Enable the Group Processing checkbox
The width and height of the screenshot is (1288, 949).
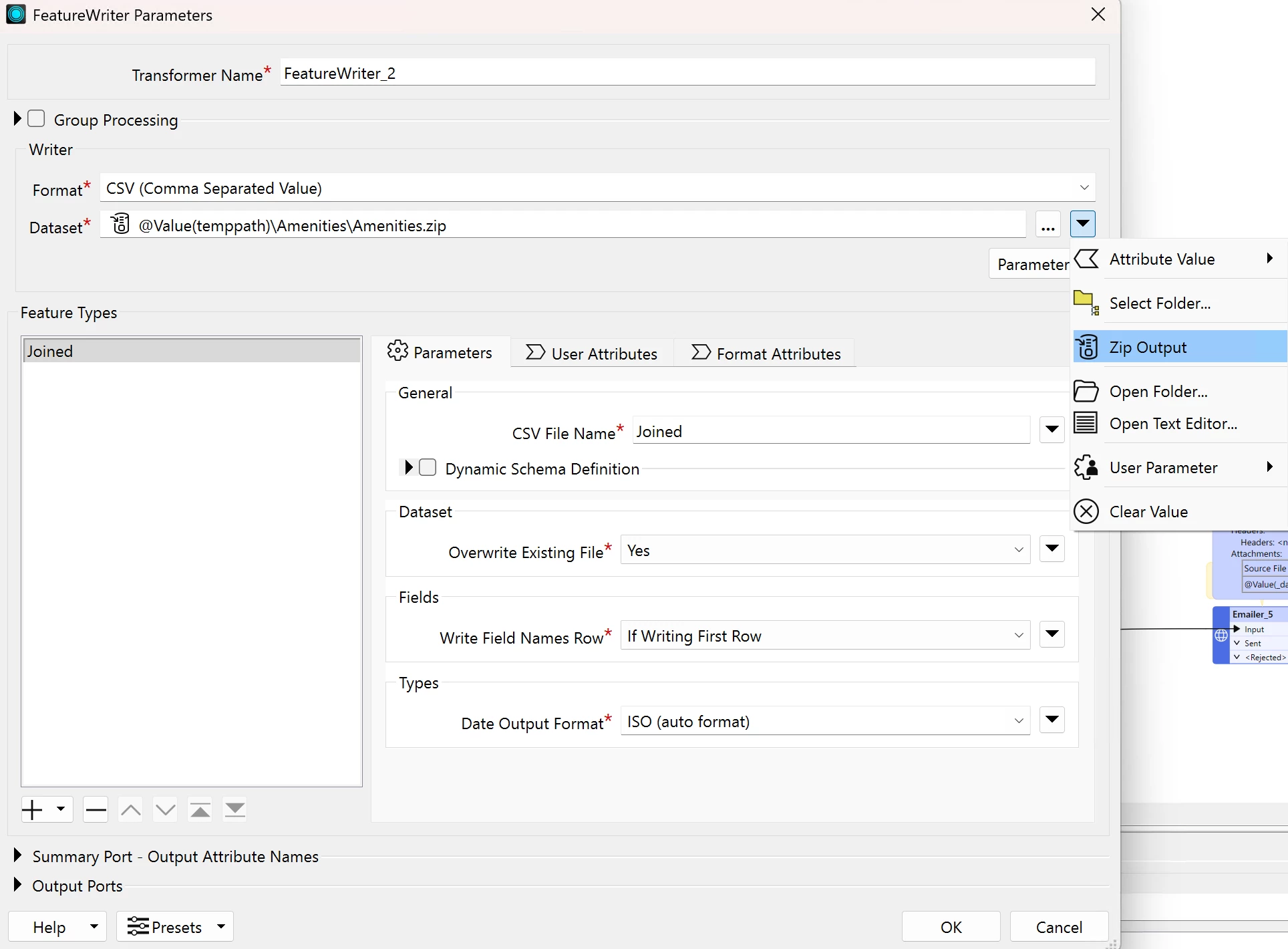pos(37,119)
